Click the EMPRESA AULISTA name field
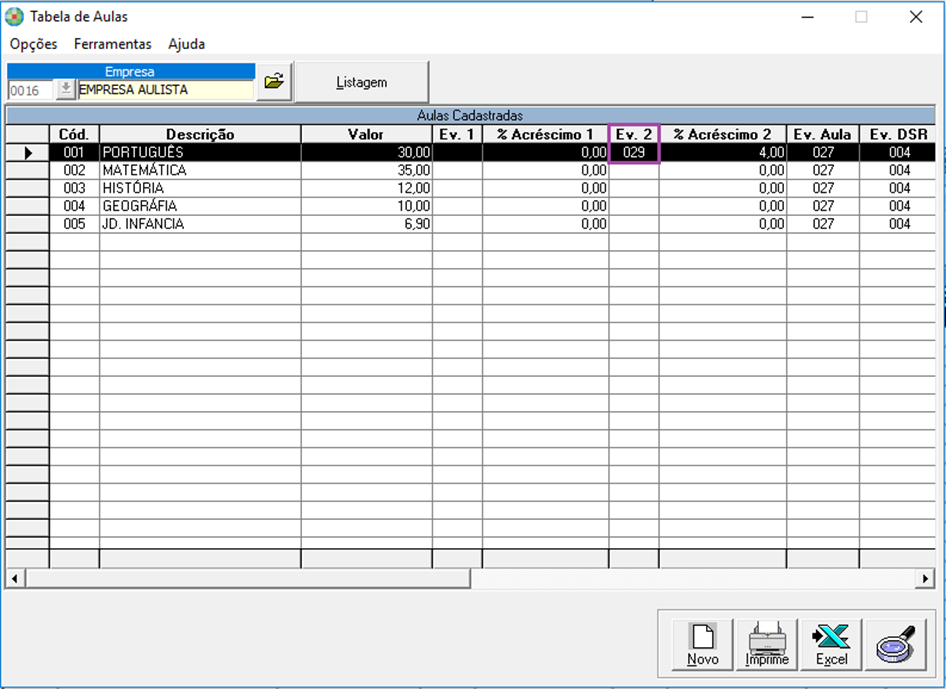946x689 pixels. click(165, 90)
